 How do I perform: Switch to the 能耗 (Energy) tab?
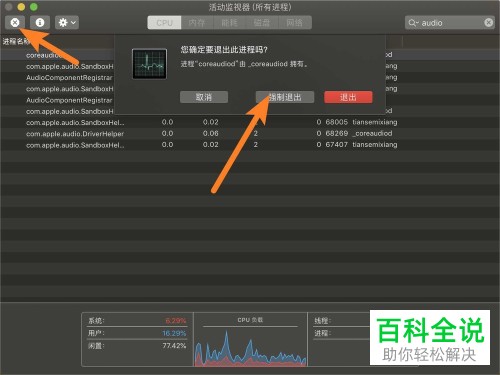229,23
